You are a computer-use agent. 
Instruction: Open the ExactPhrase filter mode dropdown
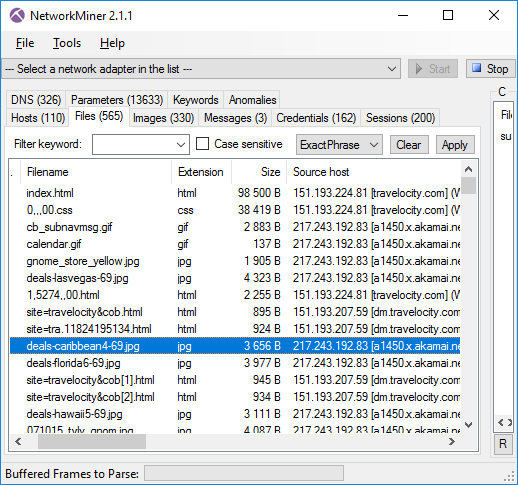[x=339, y=145]
